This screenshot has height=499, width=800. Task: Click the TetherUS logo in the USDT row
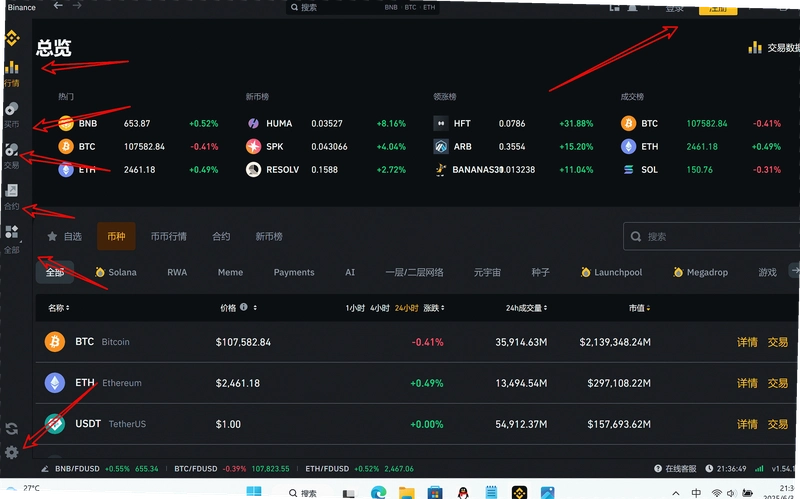click(55, 423)
